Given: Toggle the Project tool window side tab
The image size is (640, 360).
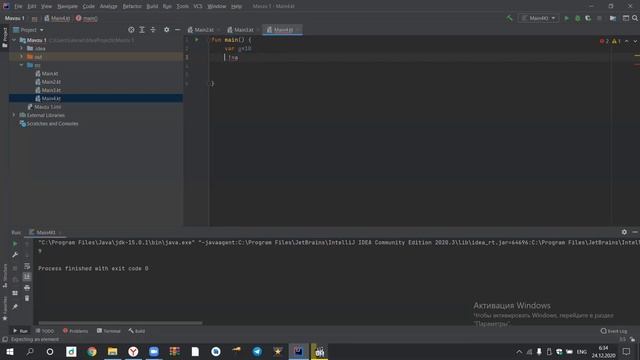Looking at the screenshot, I should pyautogui.click(x=4, y=37).
